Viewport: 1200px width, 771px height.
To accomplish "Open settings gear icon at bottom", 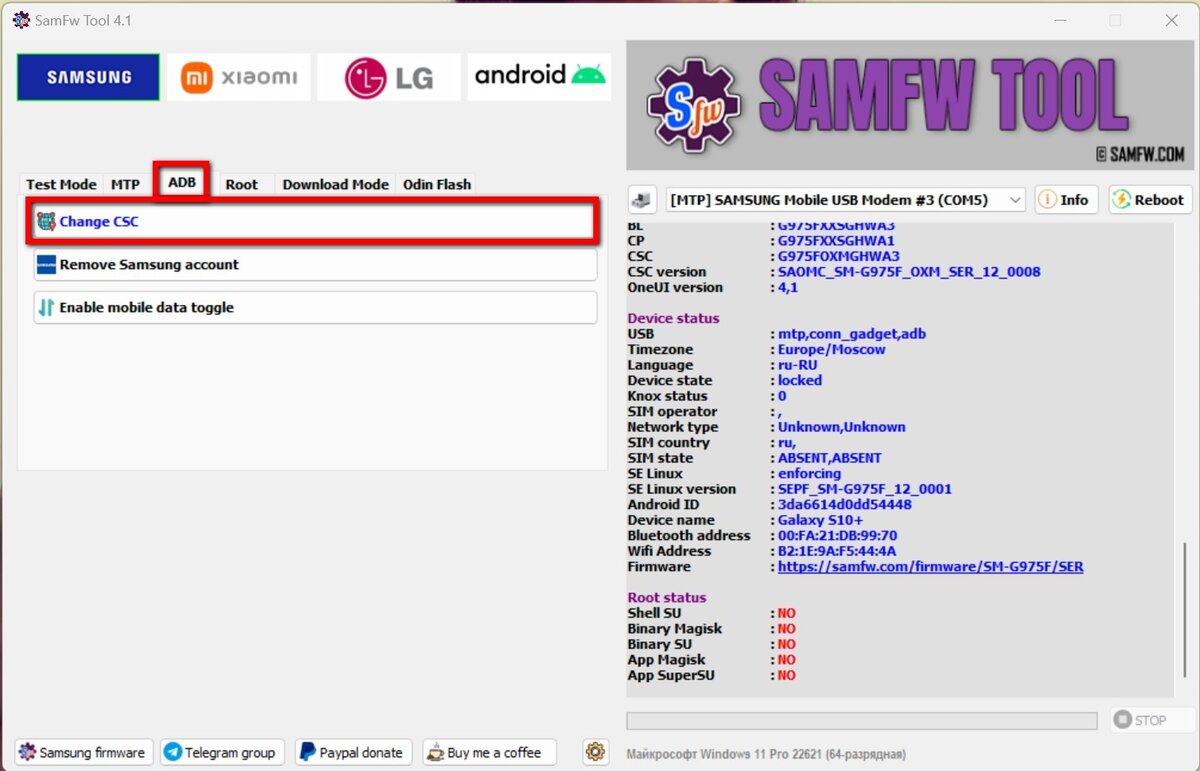I will point(596,752).
